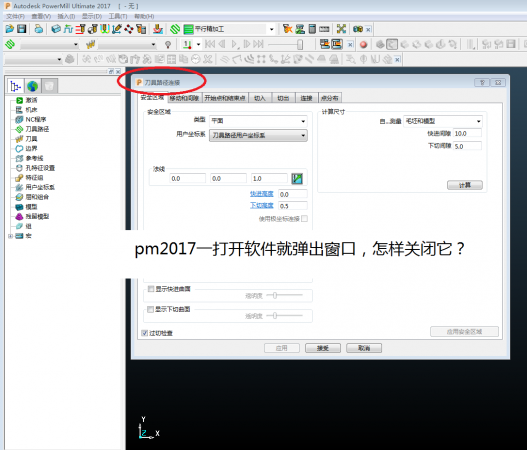Switch to the 切入 tab
The width and height of the screenshot is (527, 450).
click(x=259, y=98)
